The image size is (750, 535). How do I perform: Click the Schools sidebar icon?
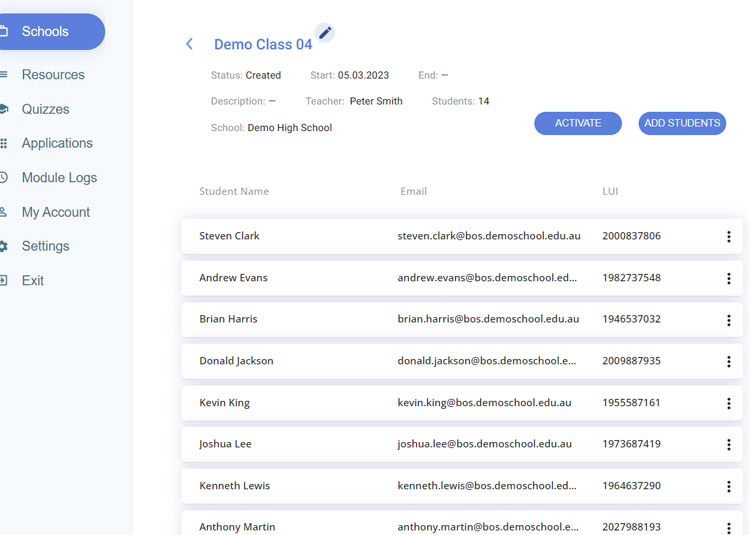4,32
